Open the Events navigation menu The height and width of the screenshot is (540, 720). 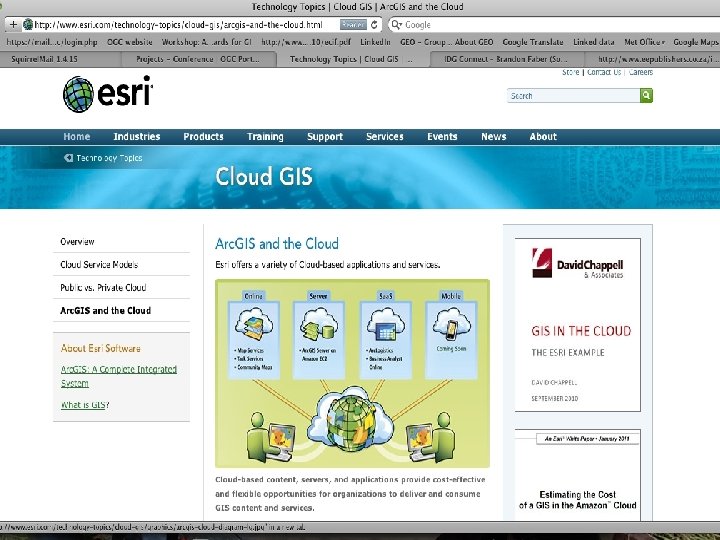[x=442, y=136]
